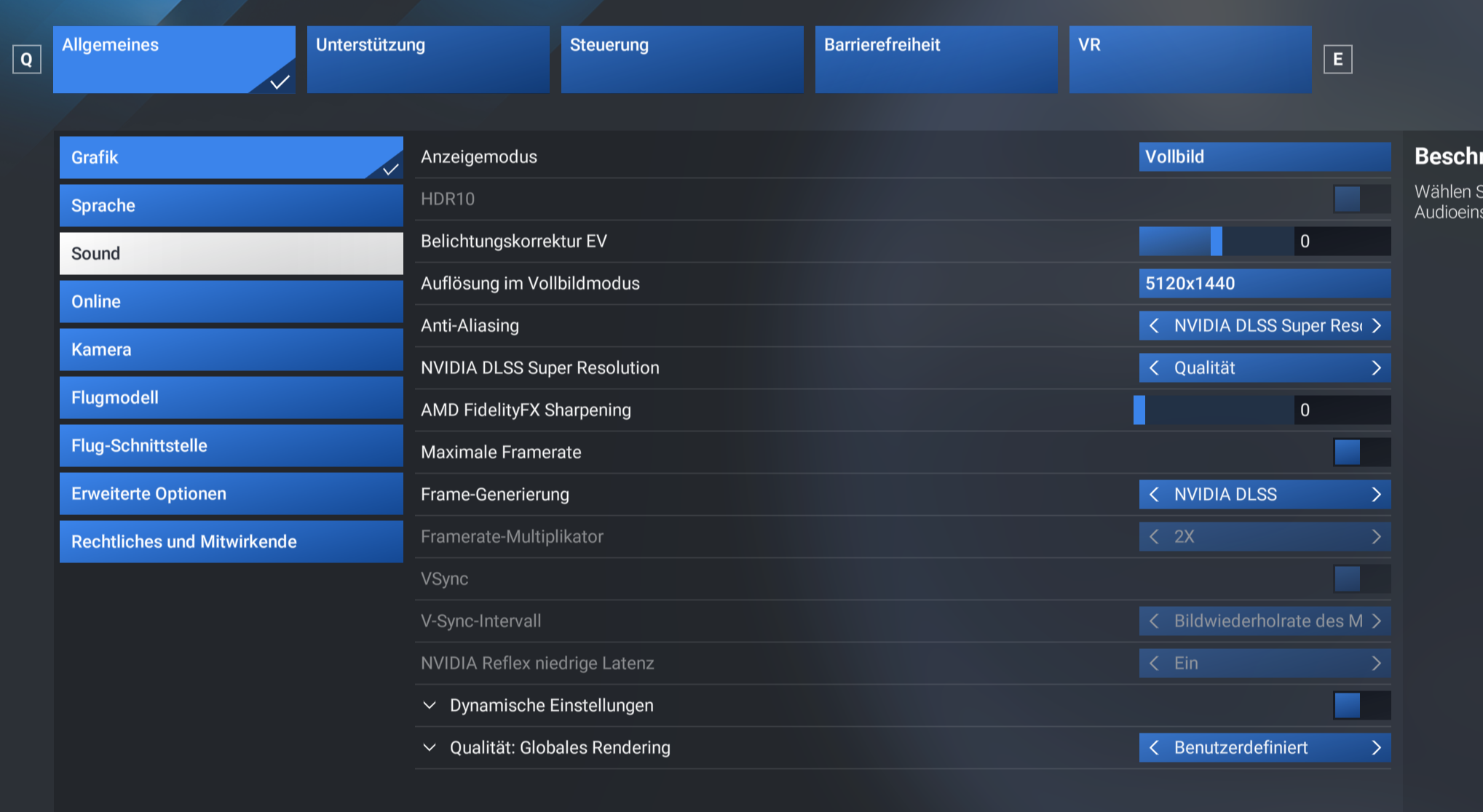Click right arrow on DLSS Super Resolution quality

pyautogui.click(x=1376, y=368)
